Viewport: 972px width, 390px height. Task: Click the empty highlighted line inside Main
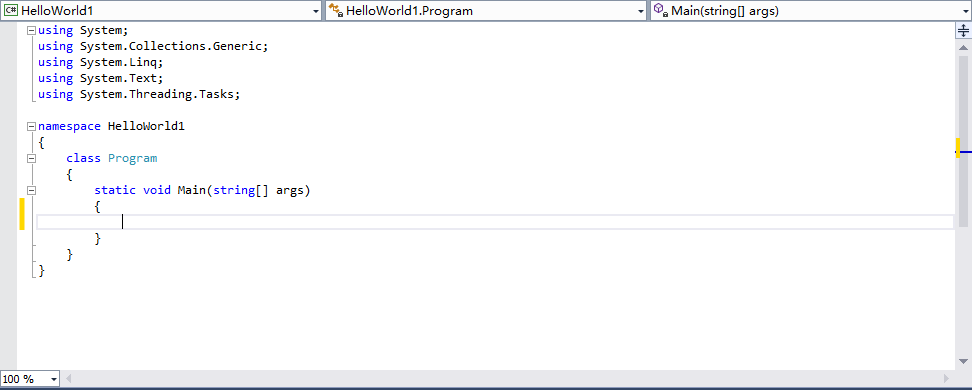pos(495,222)
